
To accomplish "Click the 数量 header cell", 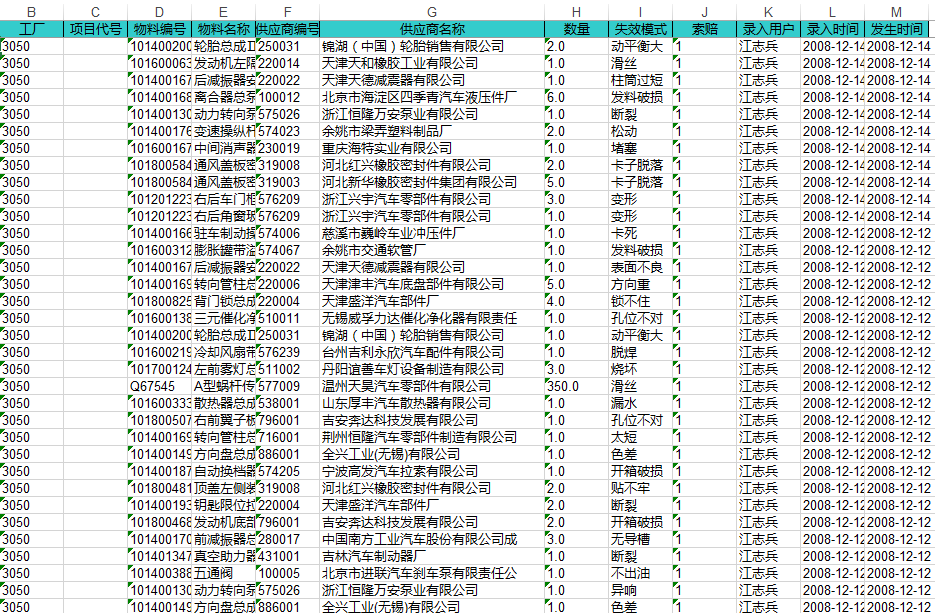I will point(576,29).
